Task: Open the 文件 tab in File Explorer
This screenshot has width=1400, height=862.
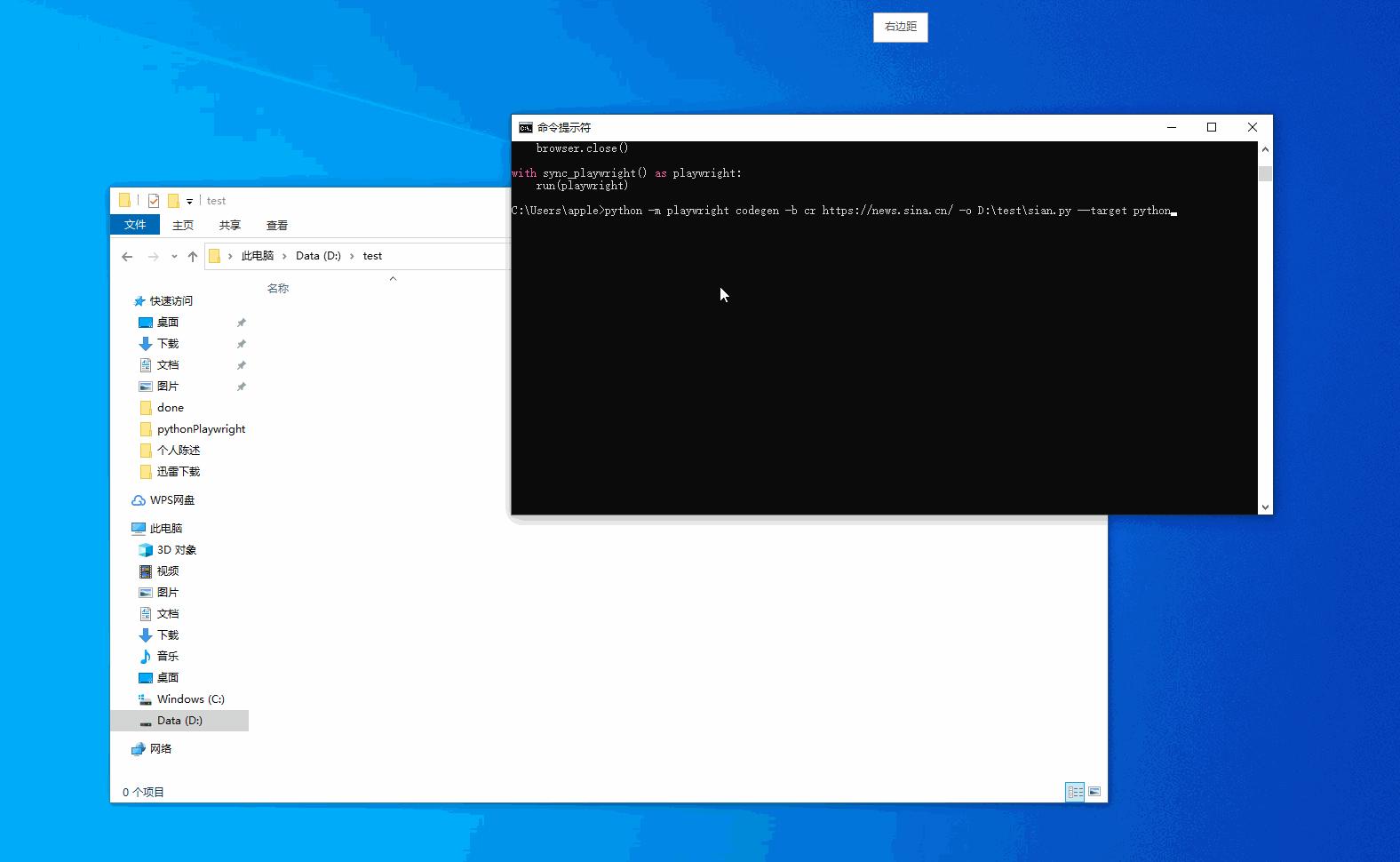Action: [135, 225]
